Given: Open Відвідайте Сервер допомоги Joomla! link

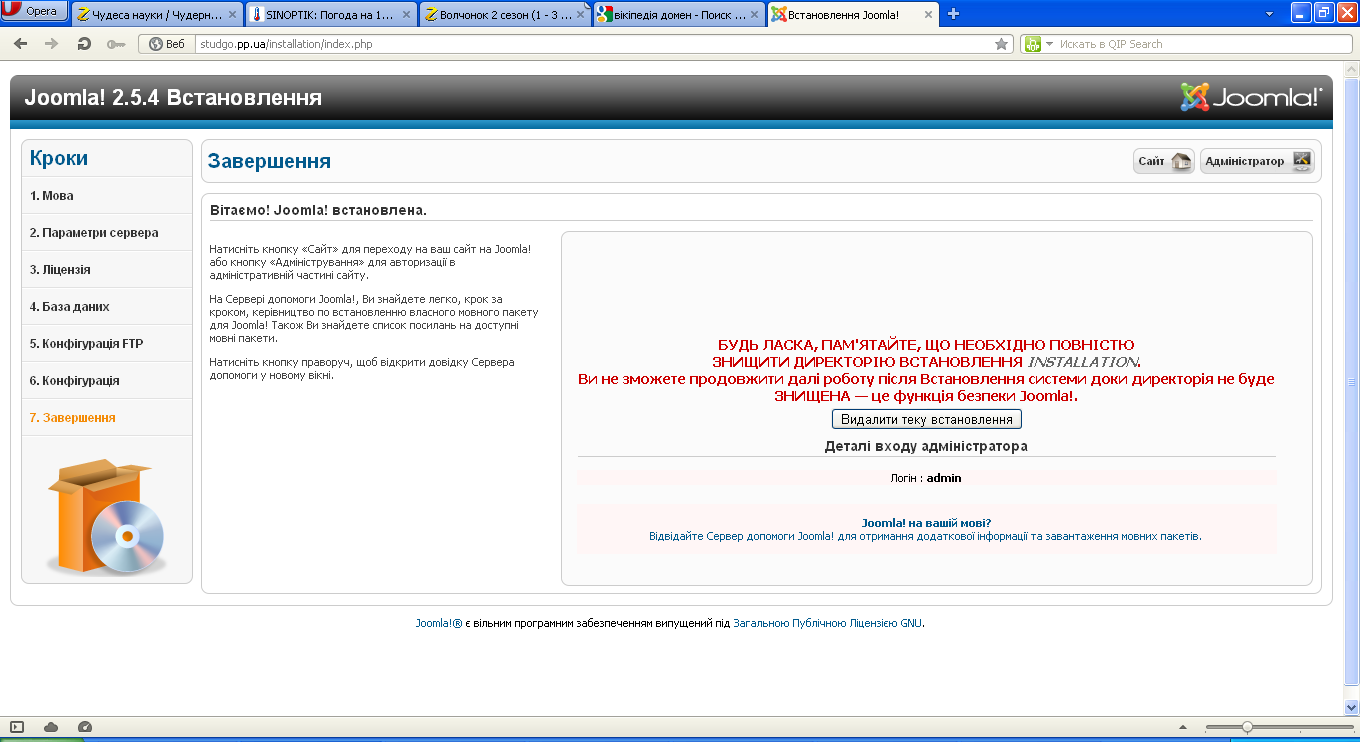Looking at the screenshot, I should point(925,536).
